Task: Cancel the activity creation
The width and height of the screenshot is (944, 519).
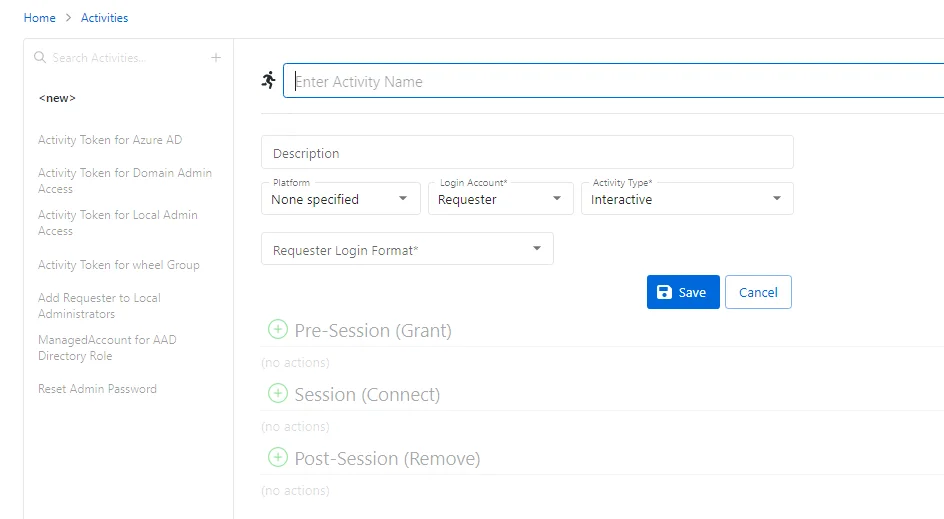Action: [x=759, y=292]
